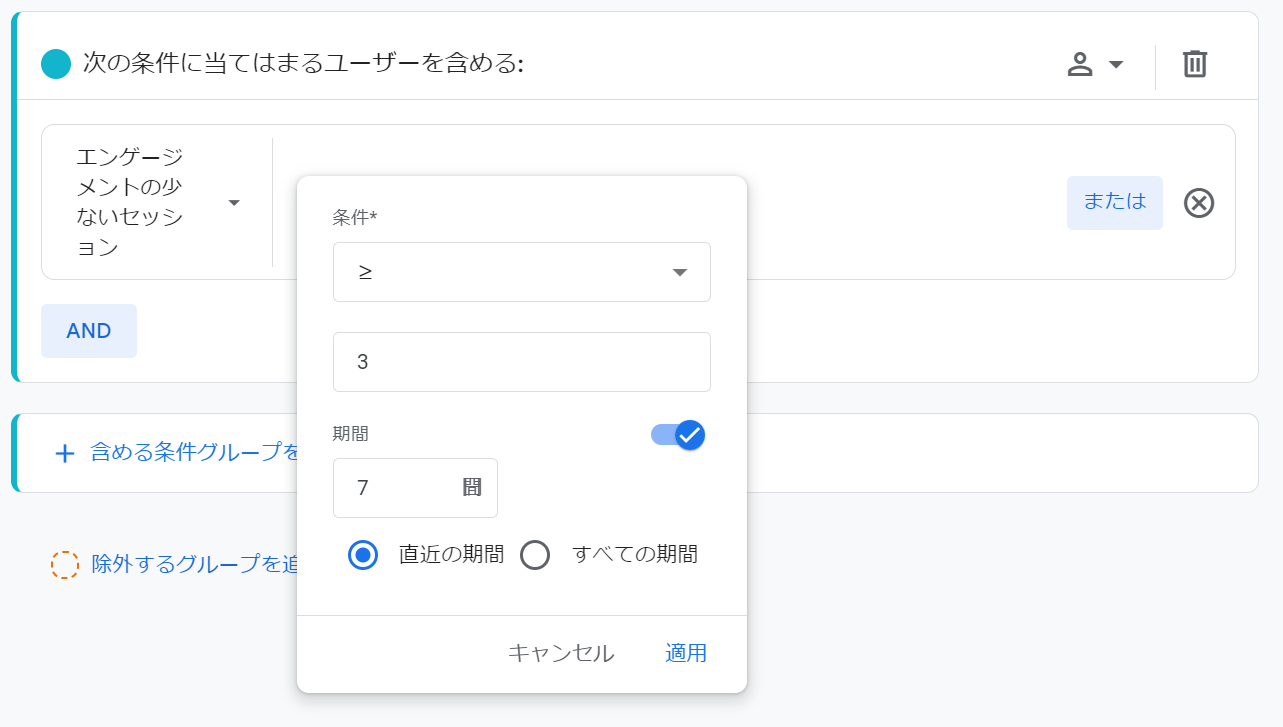Select the すべての期間 radio button
The image size is (1283, 727).
point(535,555)
